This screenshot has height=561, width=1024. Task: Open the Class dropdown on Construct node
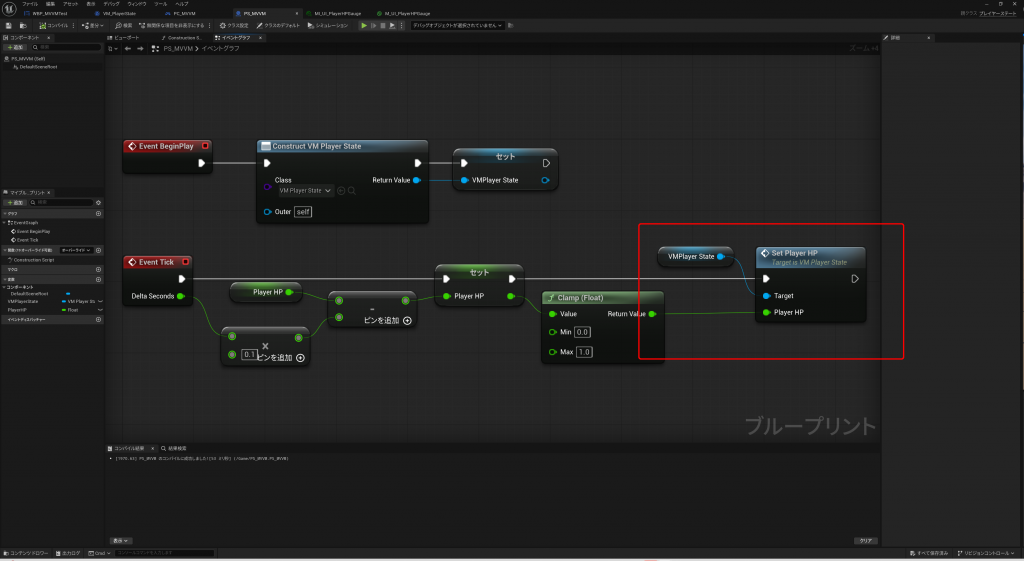[x=305, y=190]
